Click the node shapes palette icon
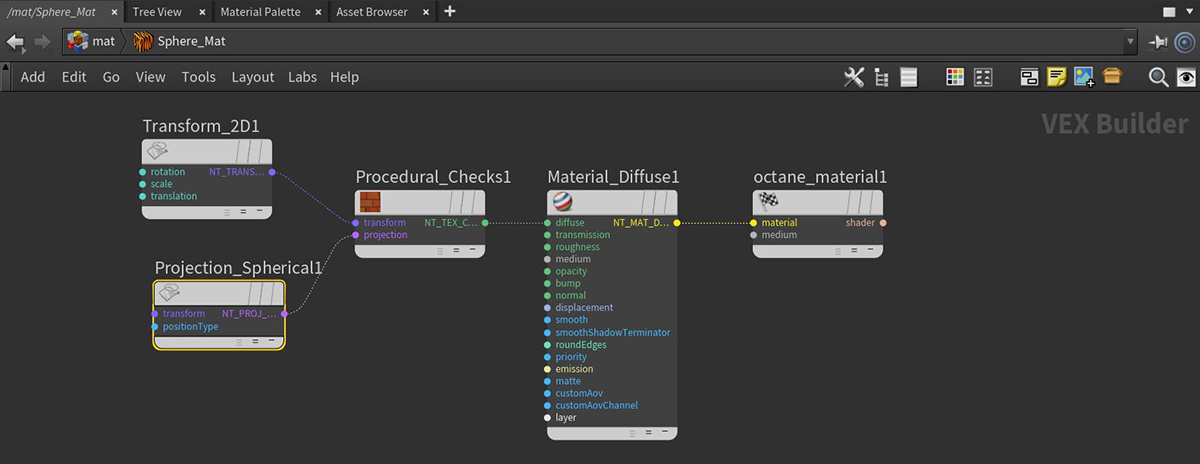 tap(983, 77)
